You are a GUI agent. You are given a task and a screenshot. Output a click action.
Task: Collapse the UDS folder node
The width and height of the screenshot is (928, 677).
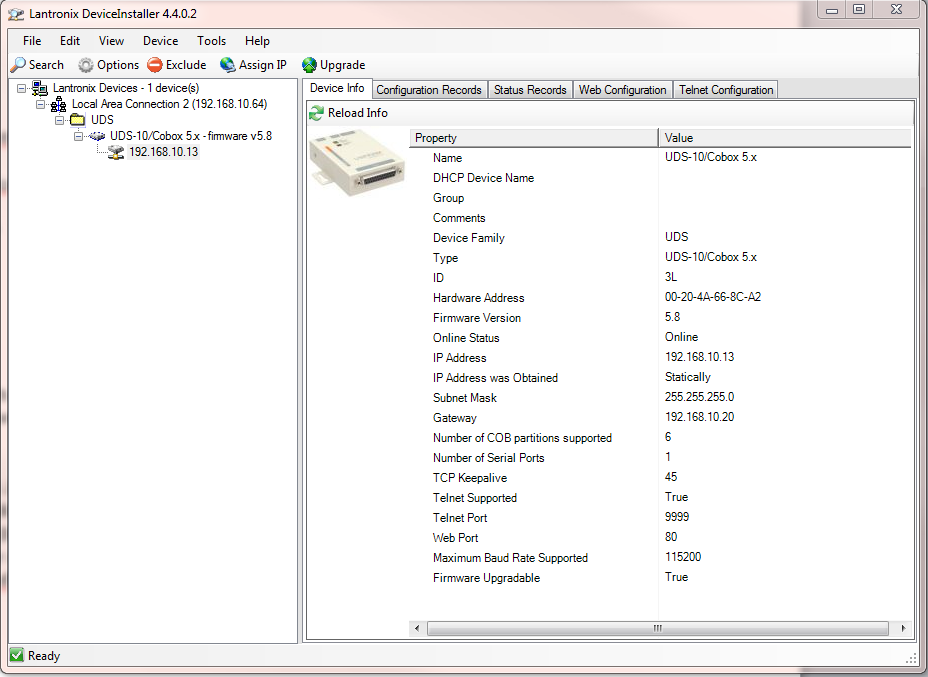(59, 119)
